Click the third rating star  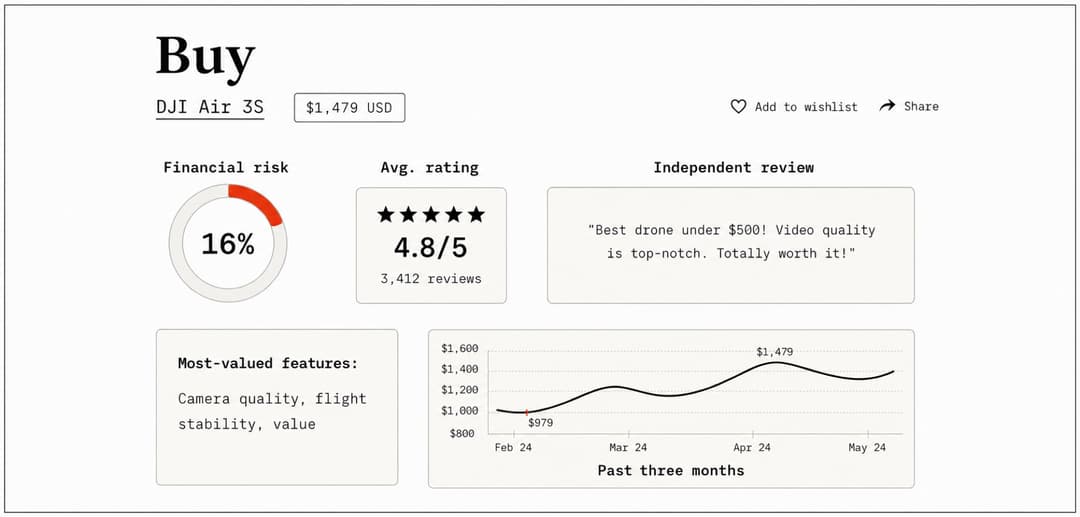pyautogui.click(x=431, y=215)
